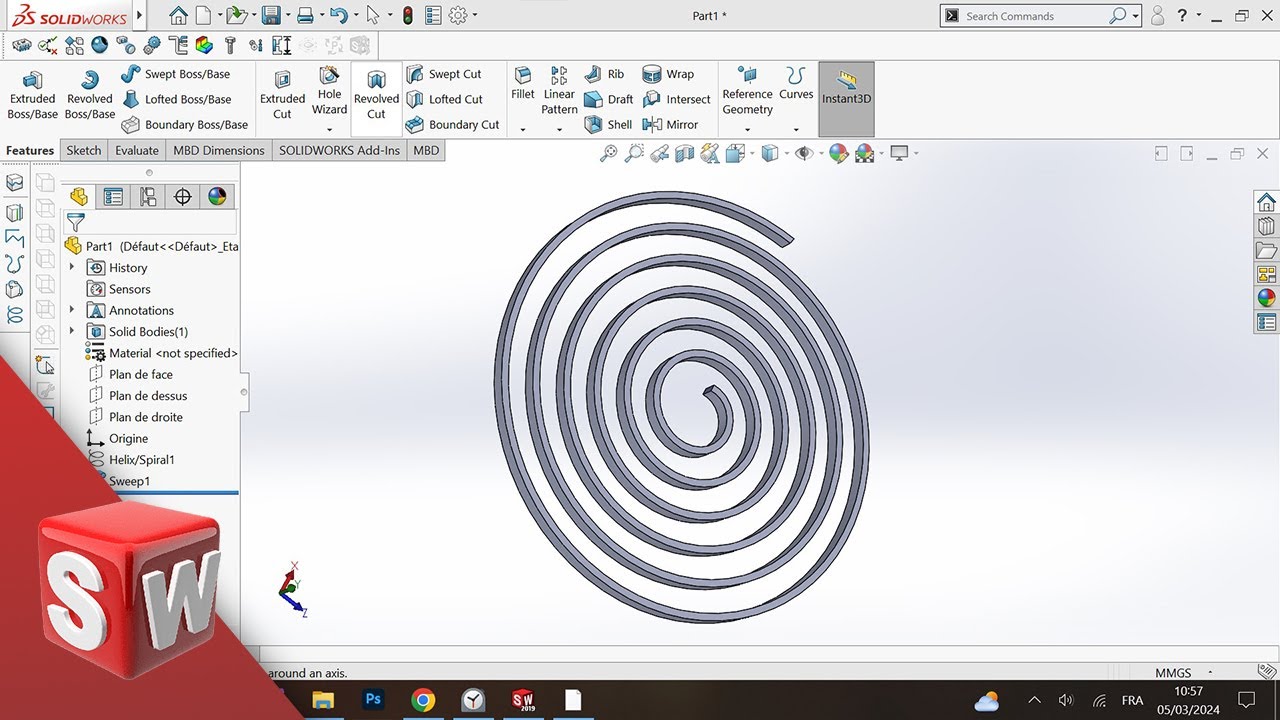This screenshot has height=720, width=1280.
Task: Click the Rebuild traffic light icon
Action: tap(407, 15)
